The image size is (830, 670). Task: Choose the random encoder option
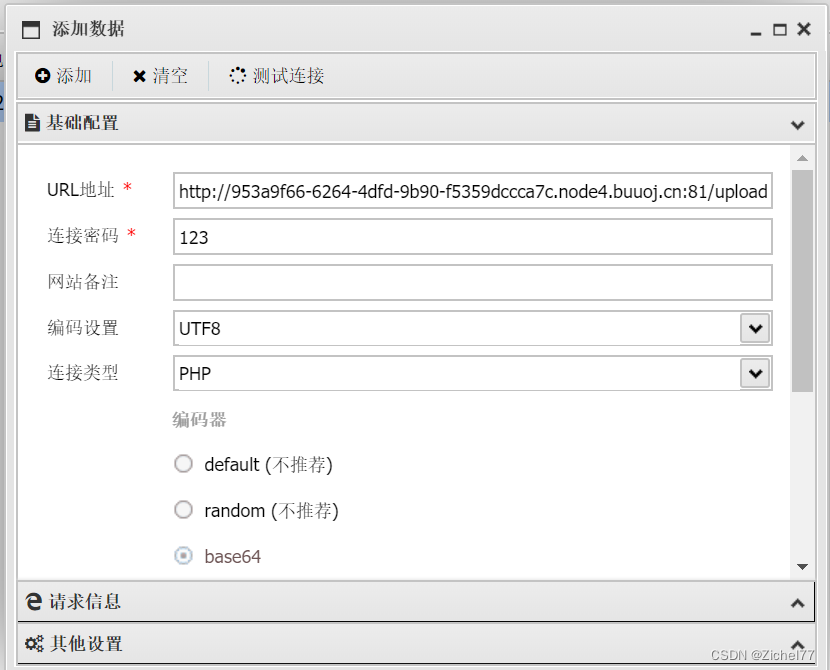(183, 510)
